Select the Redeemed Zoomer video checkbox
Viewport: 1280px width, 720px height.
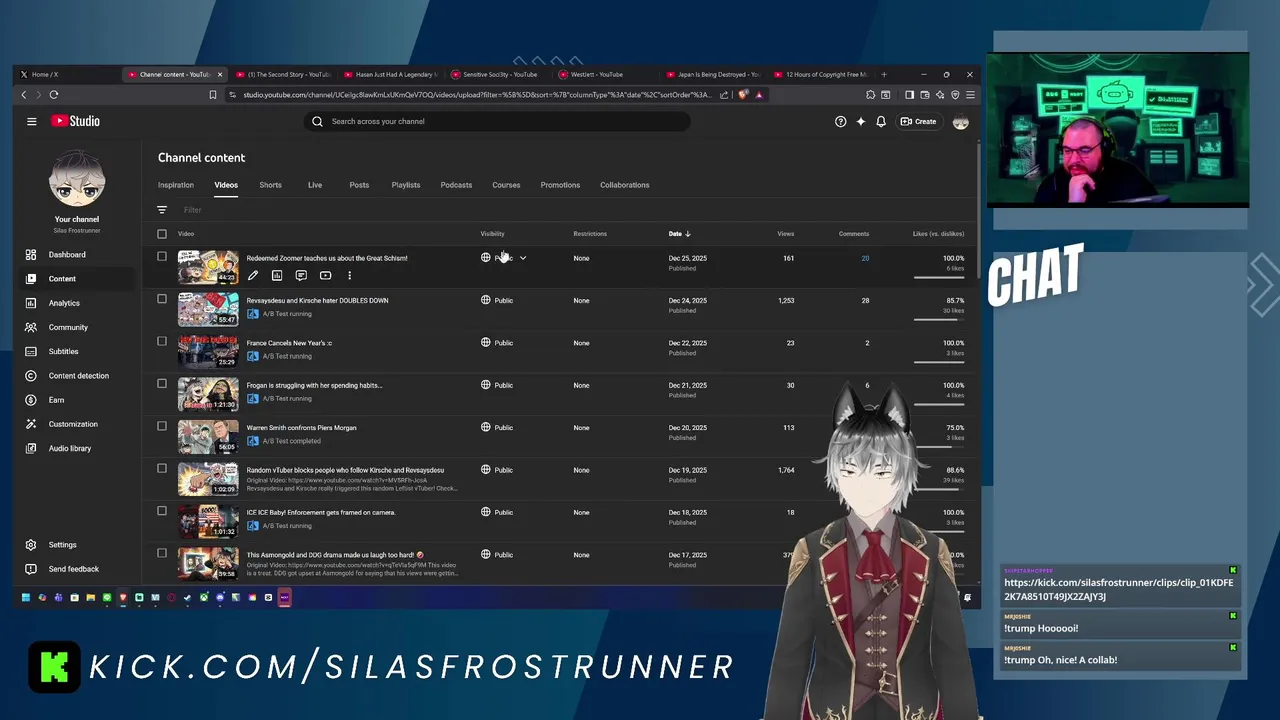coord(162,256)
